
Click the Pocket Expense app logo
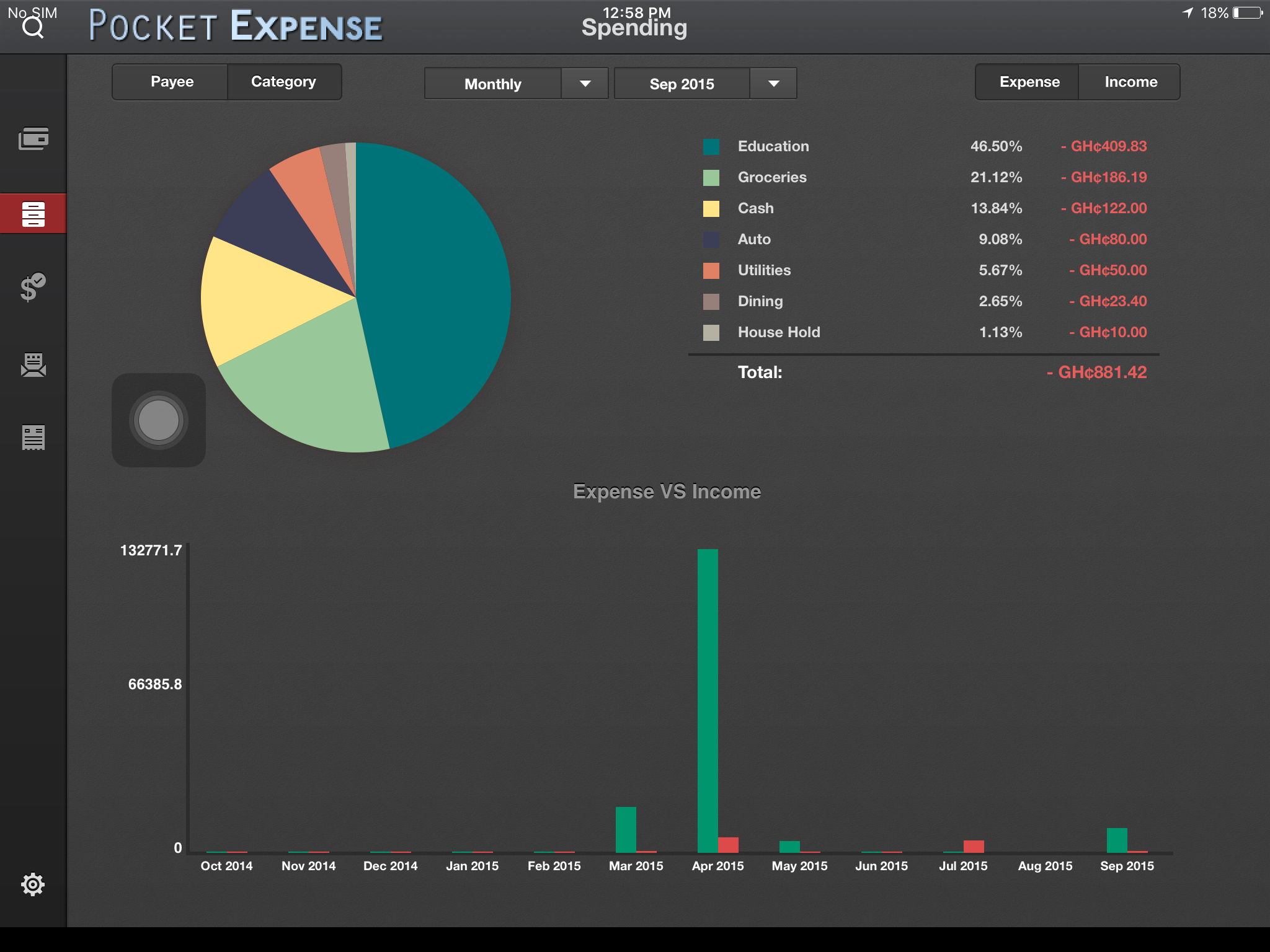pyautogui.click(x=236, y=26)
